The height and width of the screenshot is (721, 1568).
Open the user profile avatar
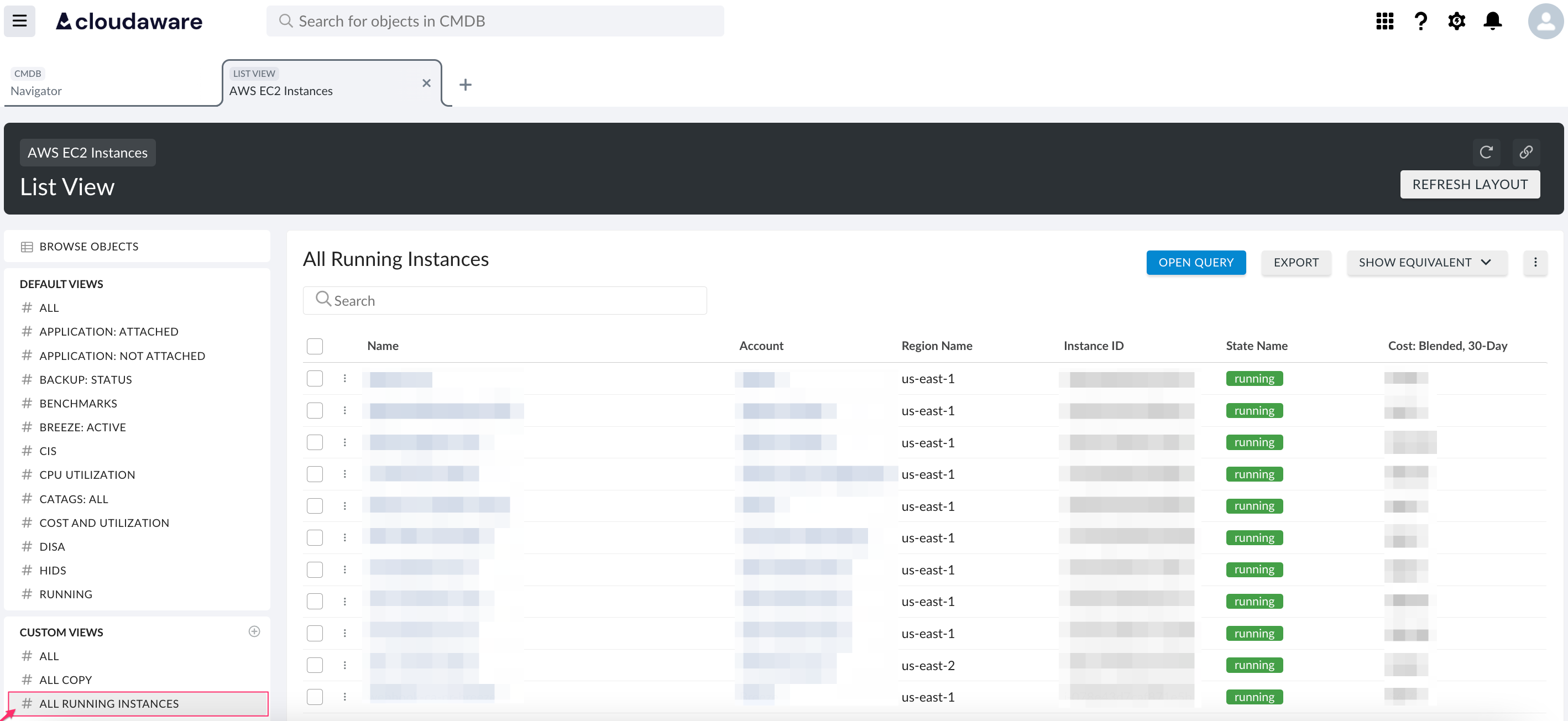pos(1546,22)
